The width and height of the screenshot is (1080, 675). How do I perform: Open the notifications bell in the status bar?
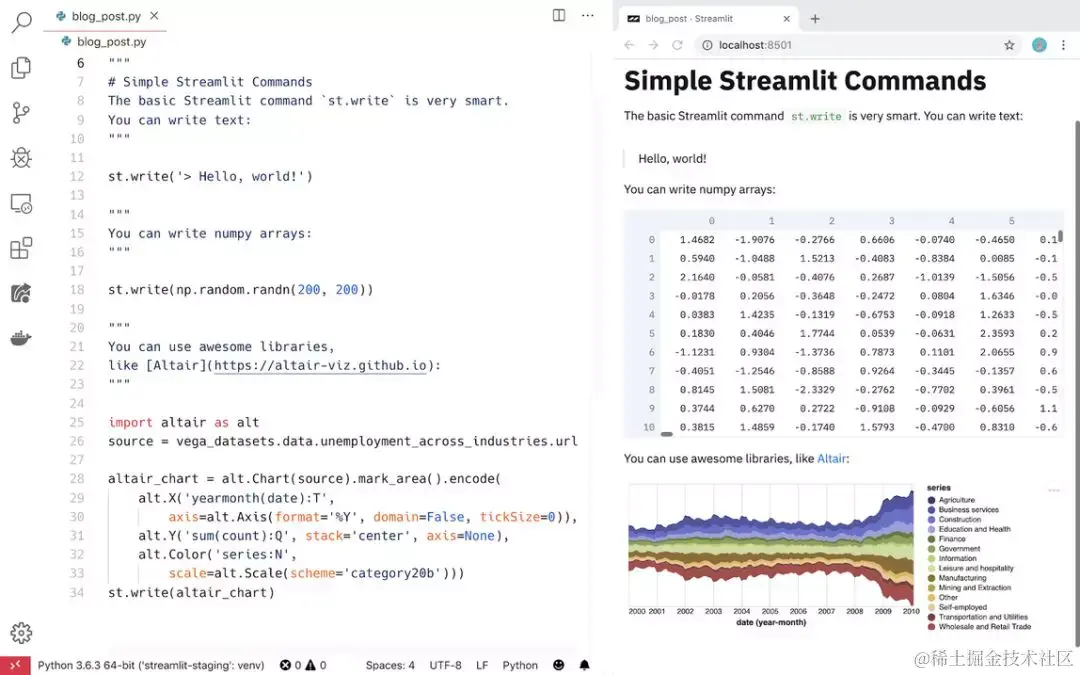[x=584, y=665]
